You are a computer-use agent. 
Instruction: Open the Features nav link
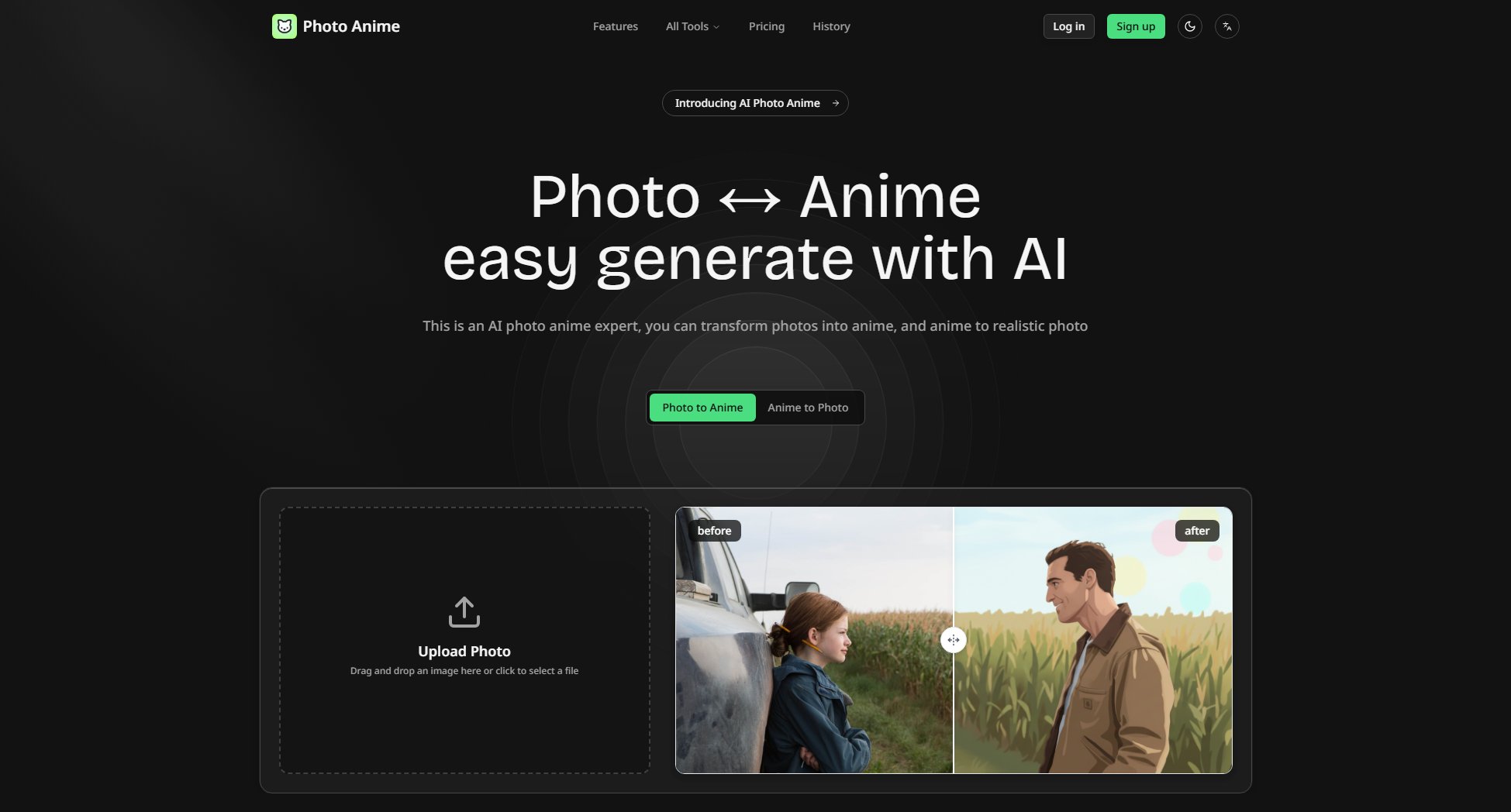click(616, 26)
